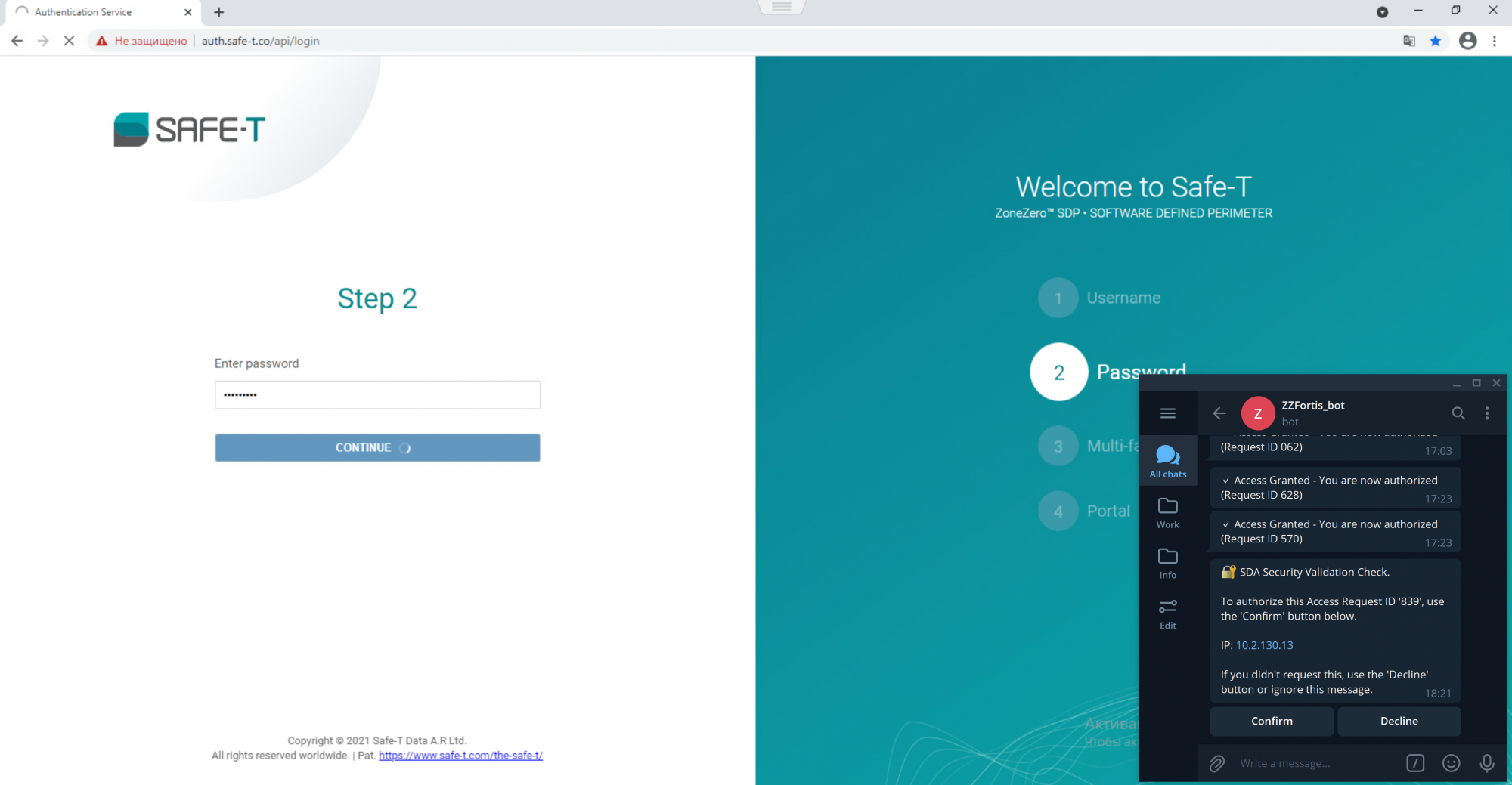Open the emoji picker icon
The width and height of the screenshot is (1512, 785).
pyautogui.click(x=1451, y=764)
